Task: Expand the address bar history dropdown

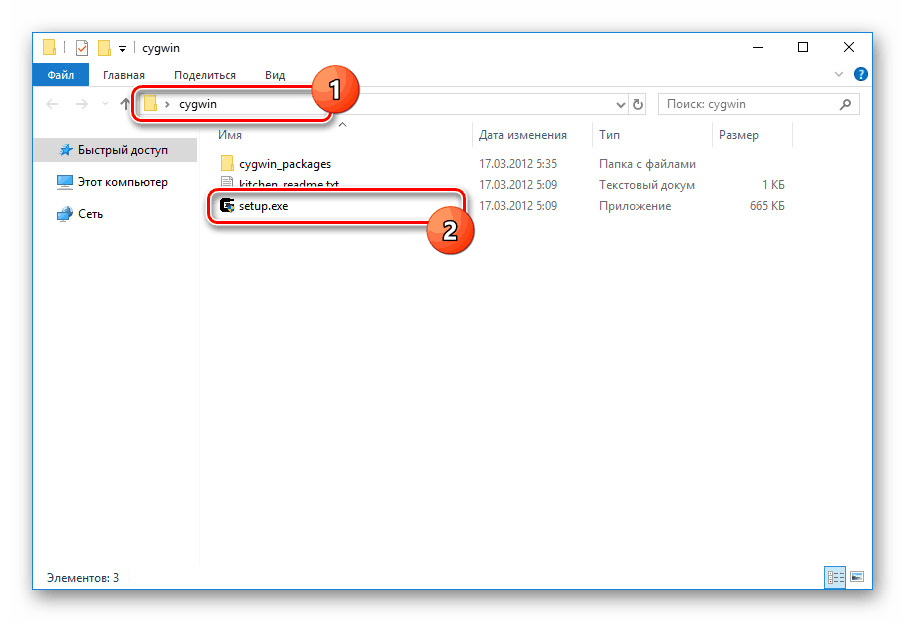Action: click(620, 104)
